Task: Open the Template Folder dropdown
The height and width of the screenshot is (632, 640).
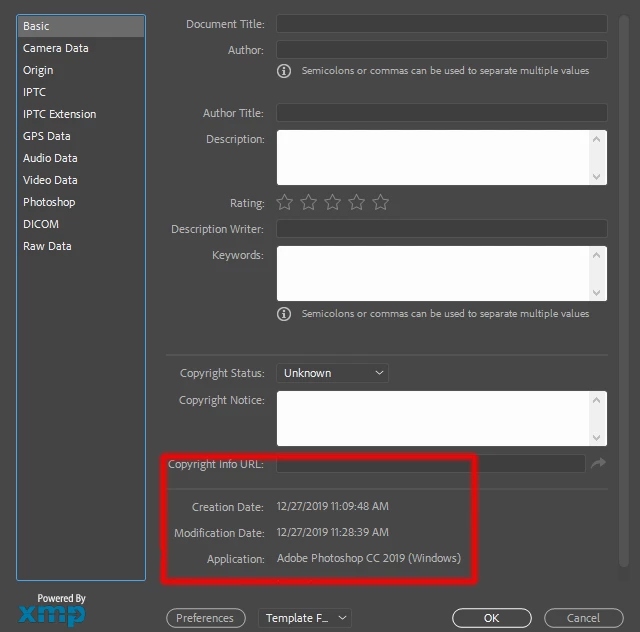Action: (x=305, y=618)
